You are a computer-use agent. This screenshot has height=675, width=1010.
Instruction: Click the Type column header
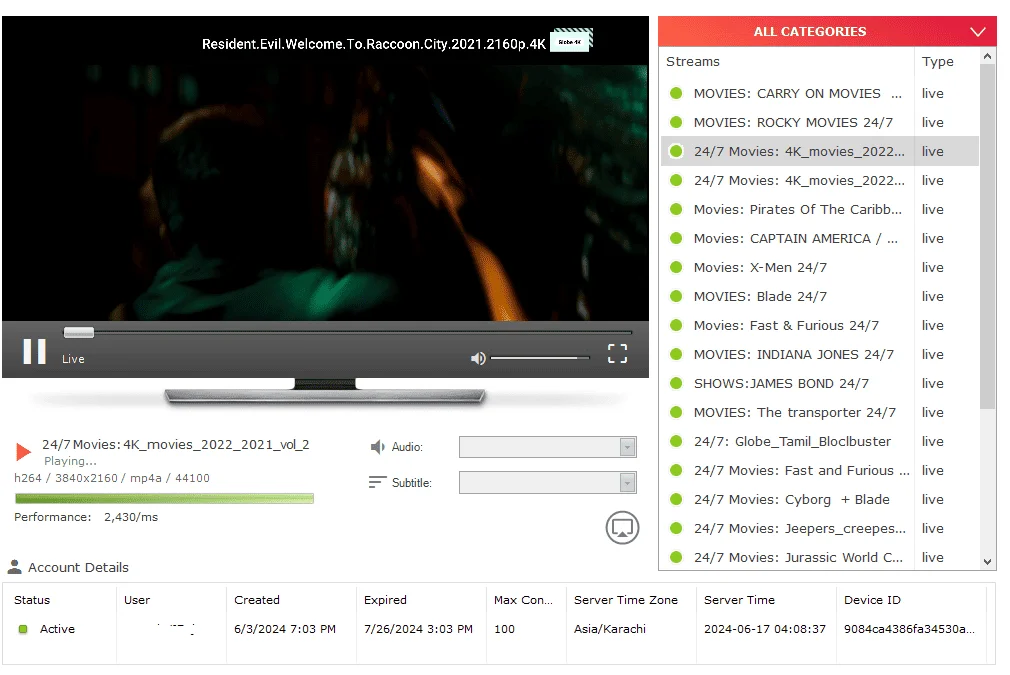[x=937, y=62]
